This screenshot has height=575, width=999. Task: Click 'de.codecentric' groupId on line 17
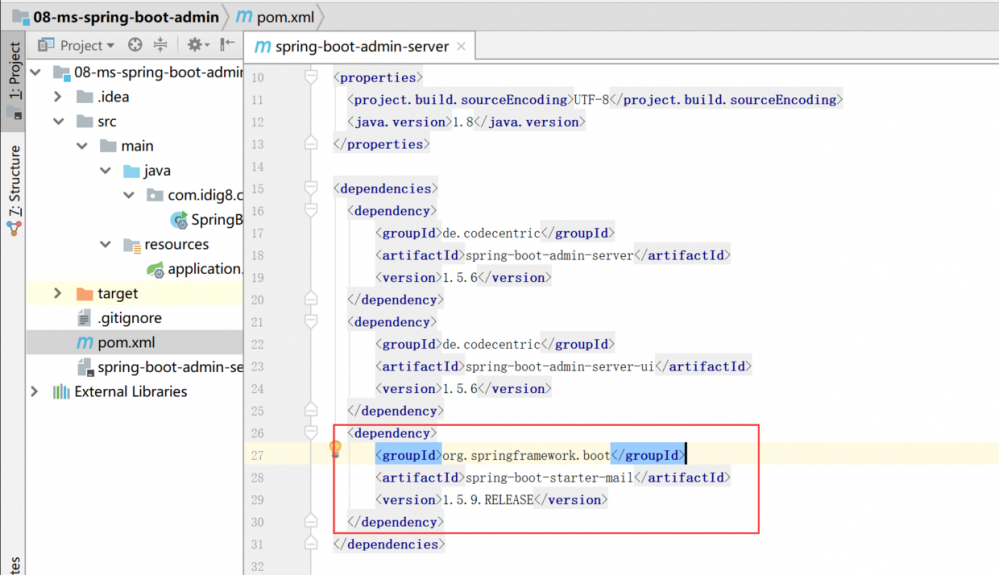[x=491, y=233]
